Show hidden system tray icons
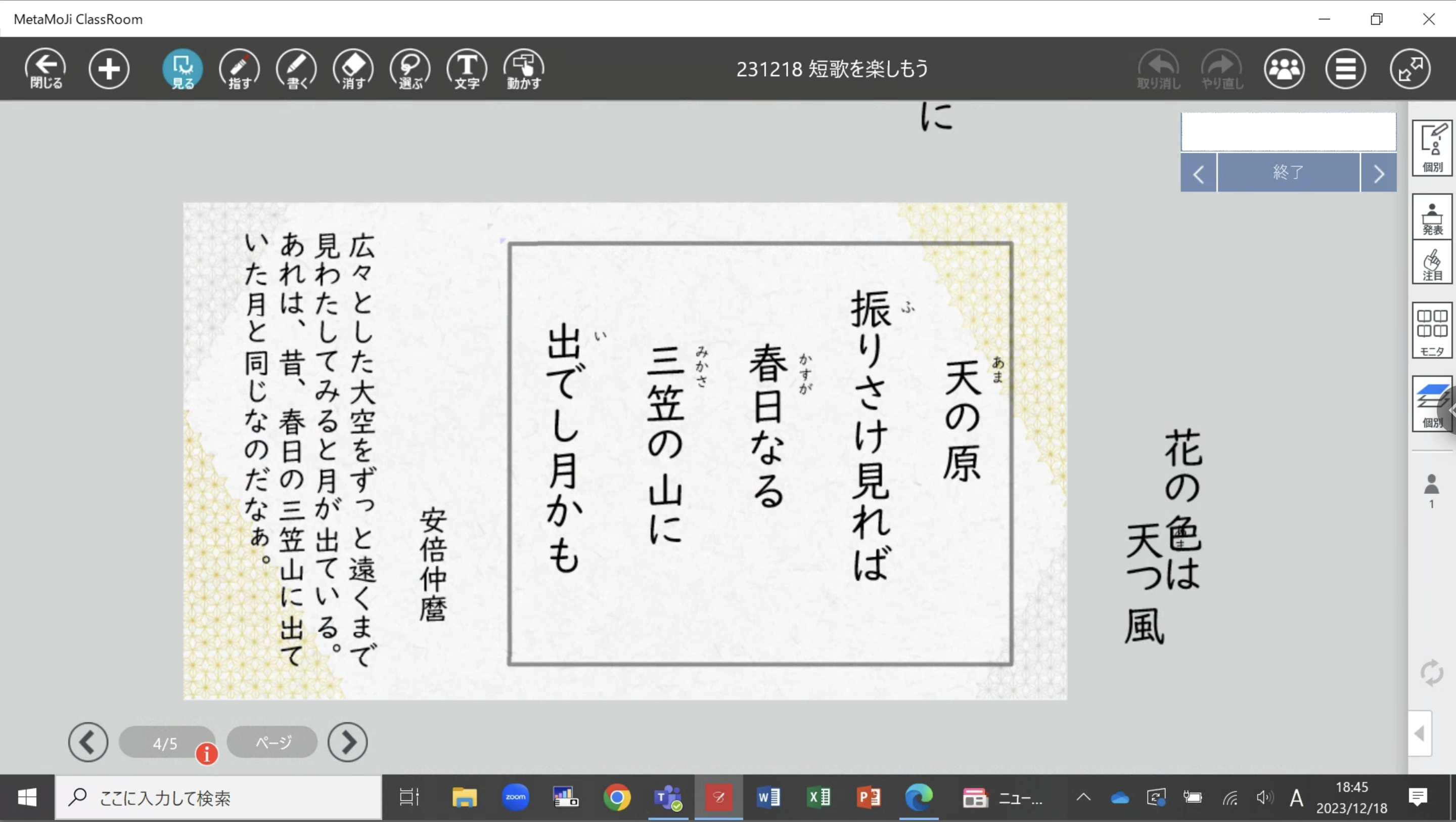The width and height of the screenshot is (1456, 822). [1083, 798]
